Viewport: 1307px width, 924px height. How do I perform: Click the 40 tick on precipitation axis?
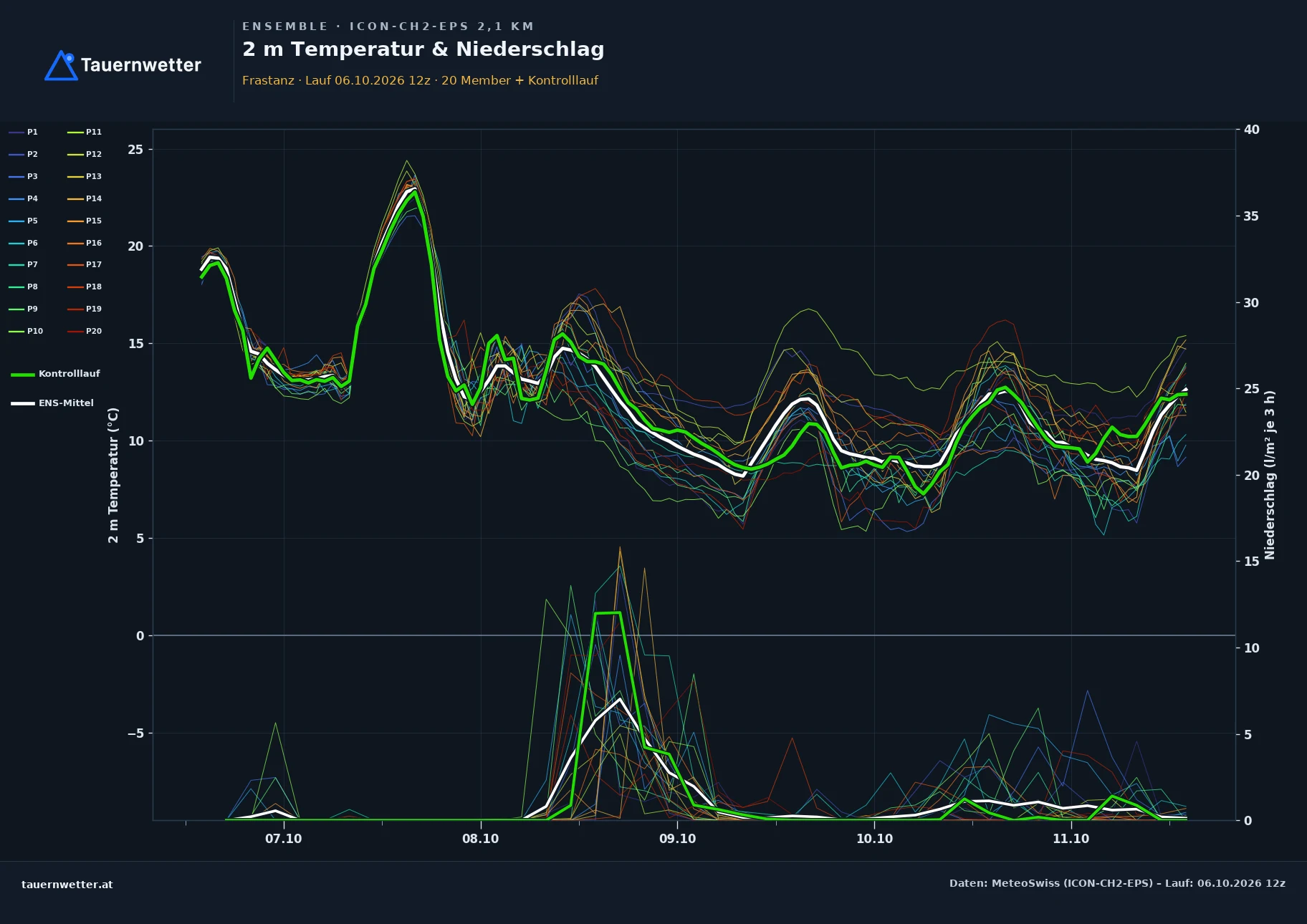1251,130
